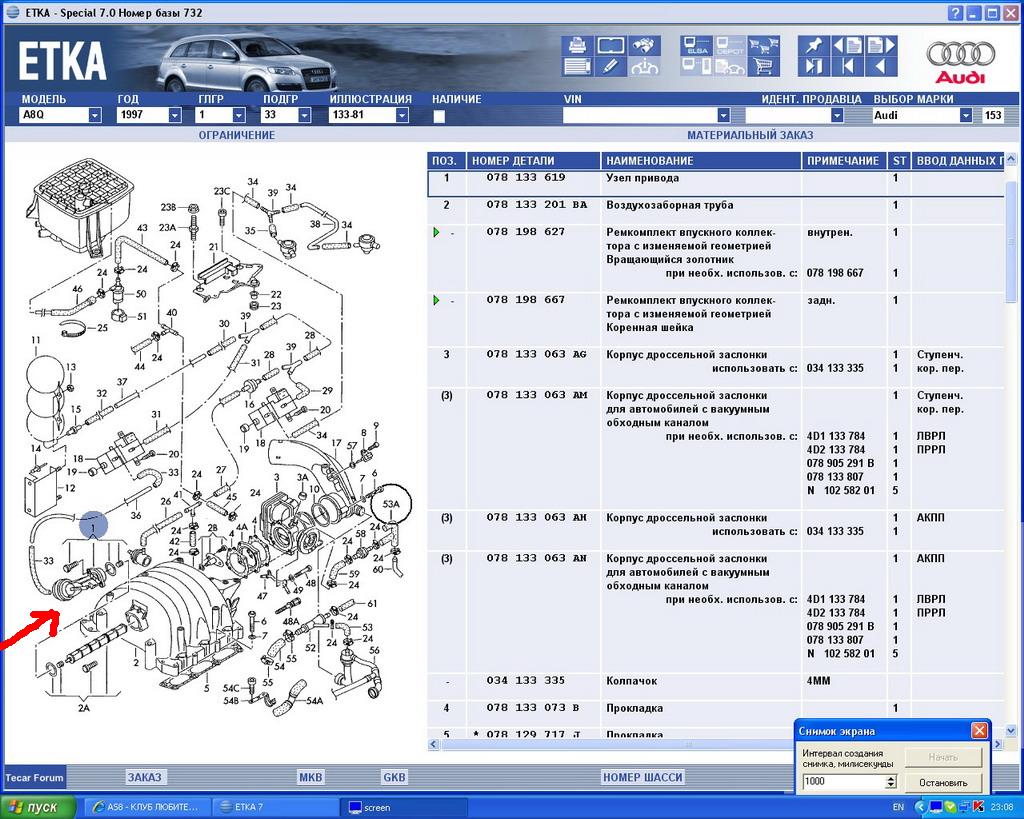Screen dimensions: 1024x819
Task: Switch to the НОМЕР ШАССИ tab
Action: pos(642,777)
